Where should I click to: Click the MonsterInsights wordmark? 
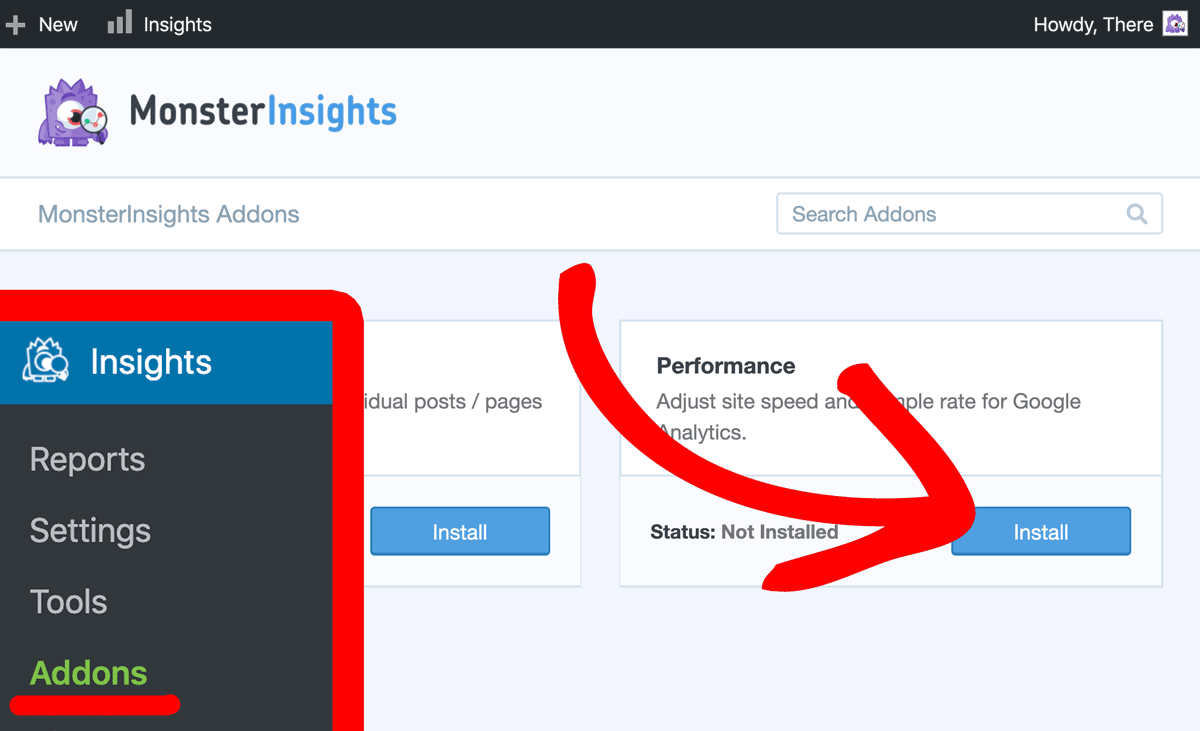[263, 111]
